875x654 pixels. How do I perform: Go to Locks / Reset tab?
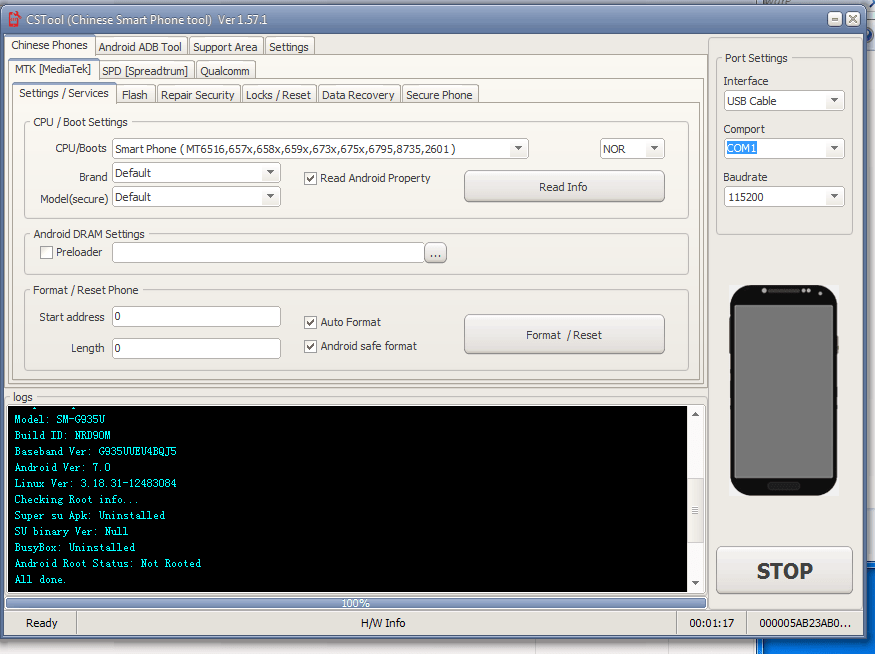point(278,95)
